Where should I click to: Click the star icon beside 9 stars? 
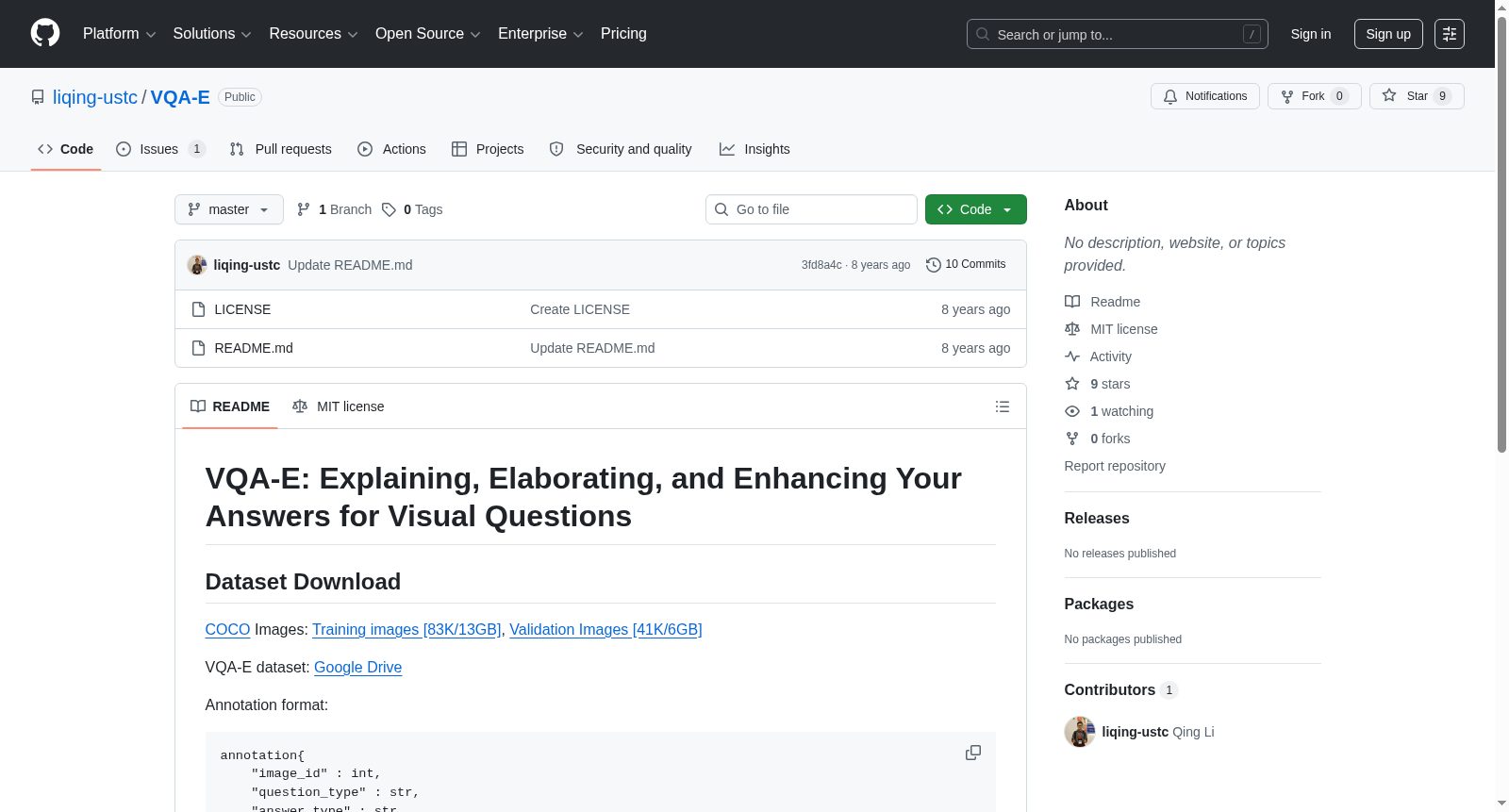click(x=1072, y=384)
